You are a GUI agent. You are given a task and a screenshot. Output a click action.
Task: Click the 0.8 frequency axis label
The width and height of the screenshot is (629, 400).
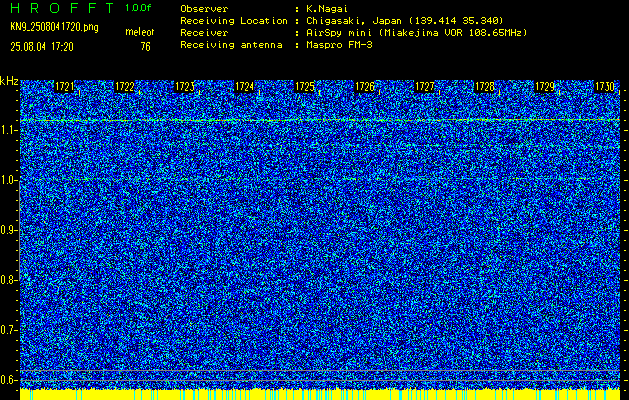(7, 280)
